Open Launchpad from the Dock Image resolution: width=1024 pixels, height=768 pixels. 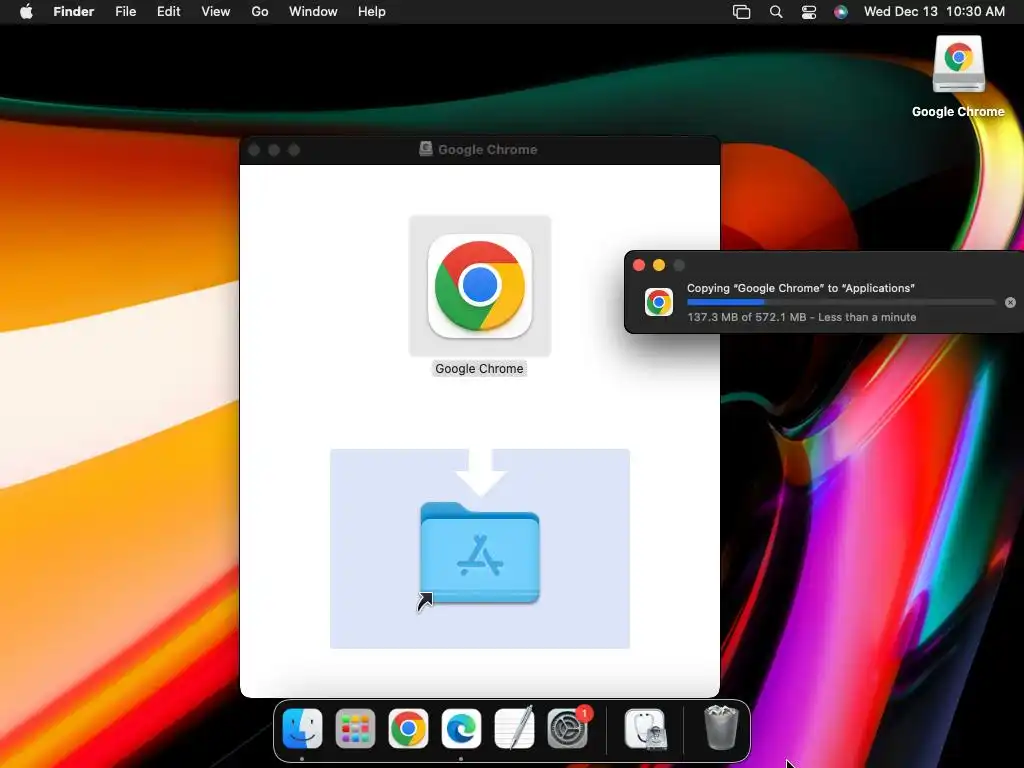tap(355, 728)
